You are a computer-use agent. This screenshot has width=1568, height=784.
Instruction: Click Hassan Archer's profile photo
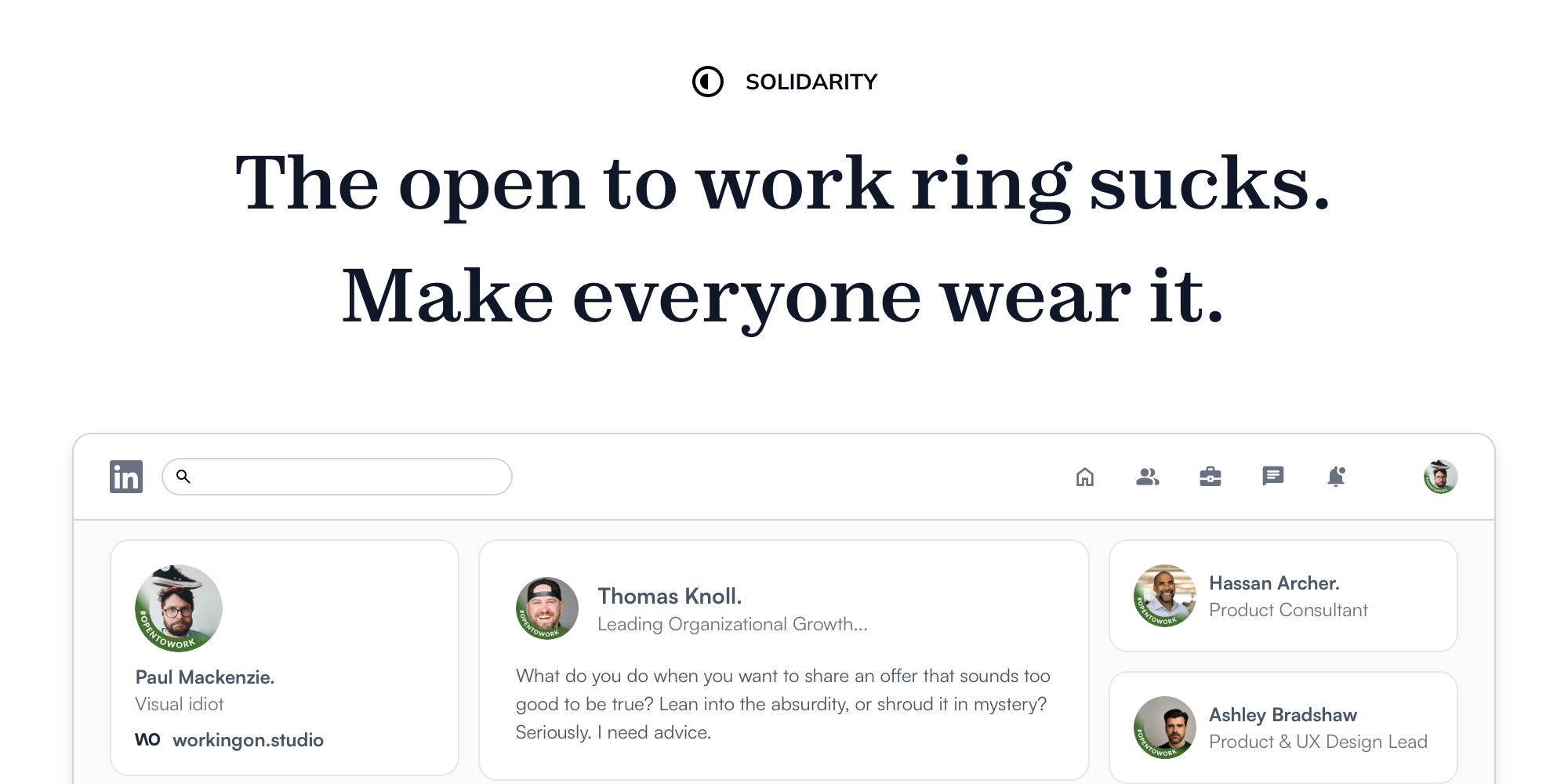pos(1165,596)
